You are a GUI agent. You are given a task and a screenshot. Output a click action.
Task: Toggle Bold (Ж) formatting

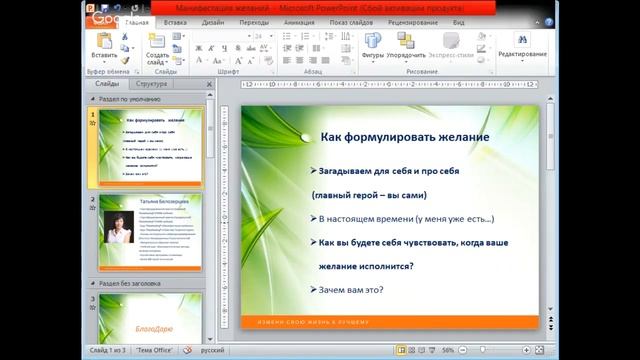pyautogui.click(x=199, y=49)
